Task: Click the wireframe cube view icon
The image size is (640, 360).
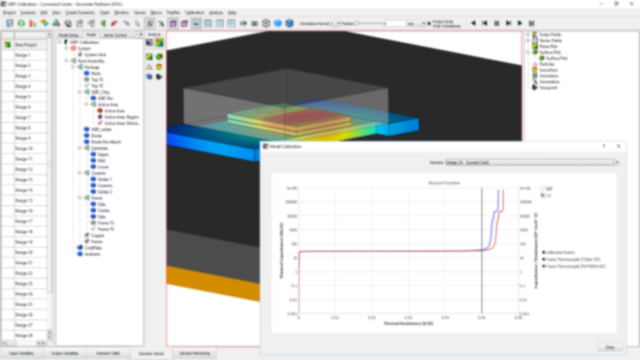Action: (266, 23)
